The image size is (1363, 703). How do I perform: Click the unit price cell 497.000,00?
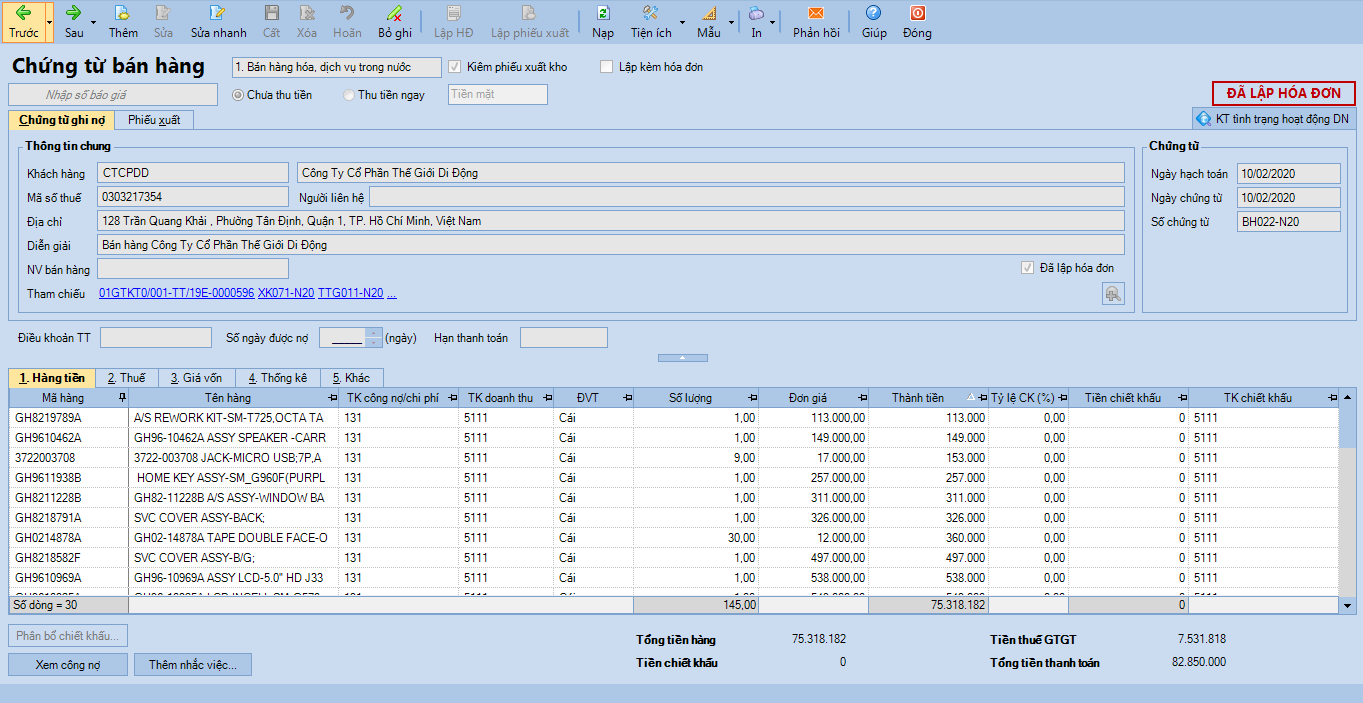(x=814, y=558)
